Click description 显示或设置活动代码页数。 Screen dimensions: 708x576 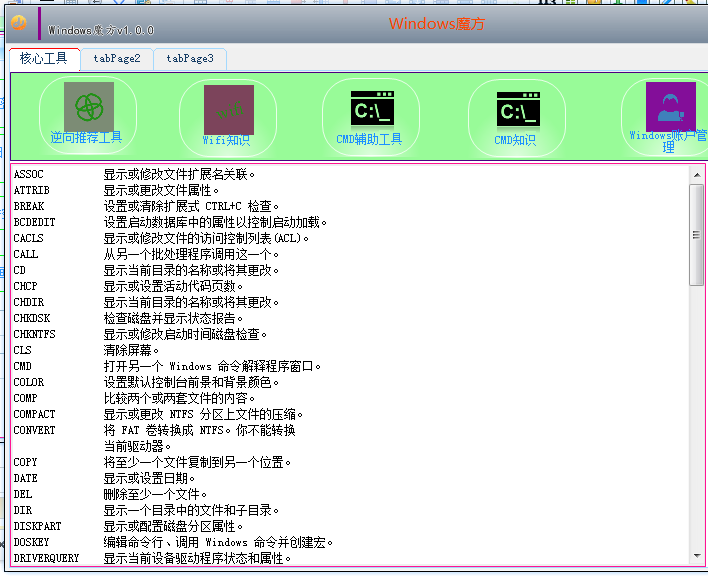173,286
